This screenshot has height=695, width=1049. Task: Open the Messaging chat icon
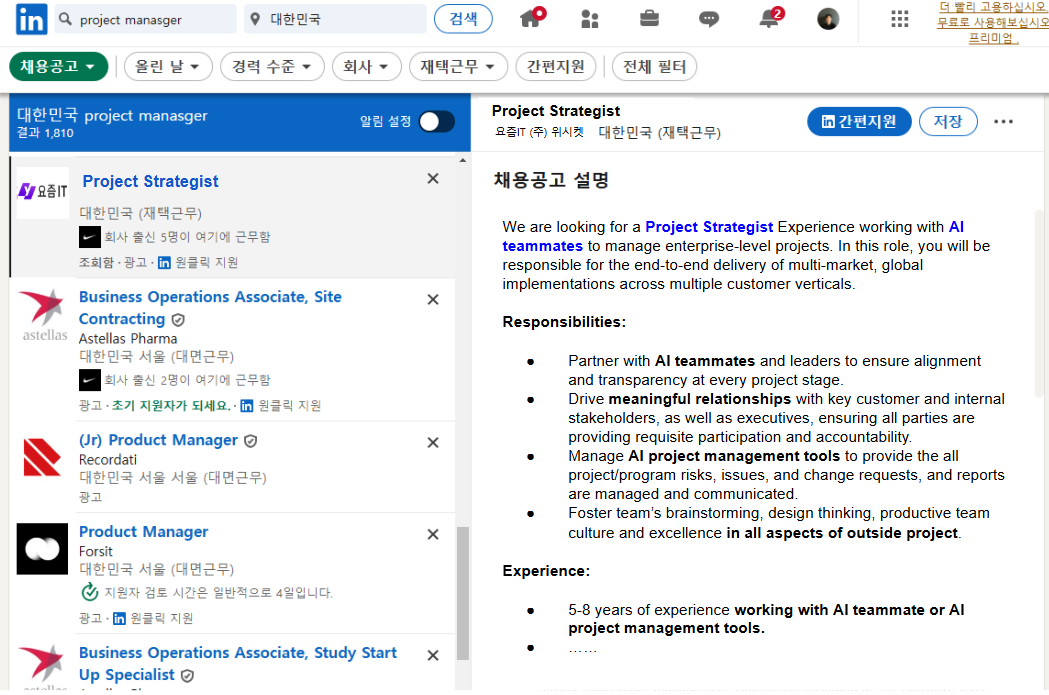coord(708,19)
